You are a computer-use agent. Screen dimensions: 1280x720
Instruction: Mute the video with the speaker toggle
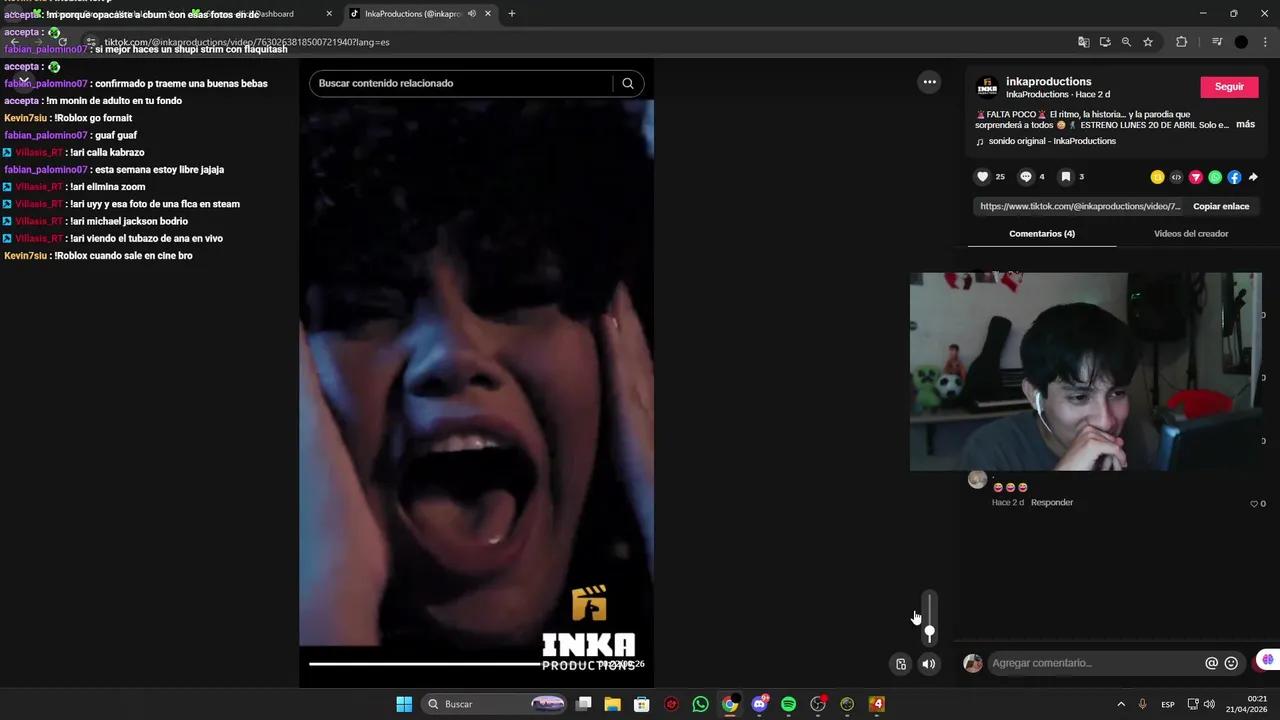point(928,663)
